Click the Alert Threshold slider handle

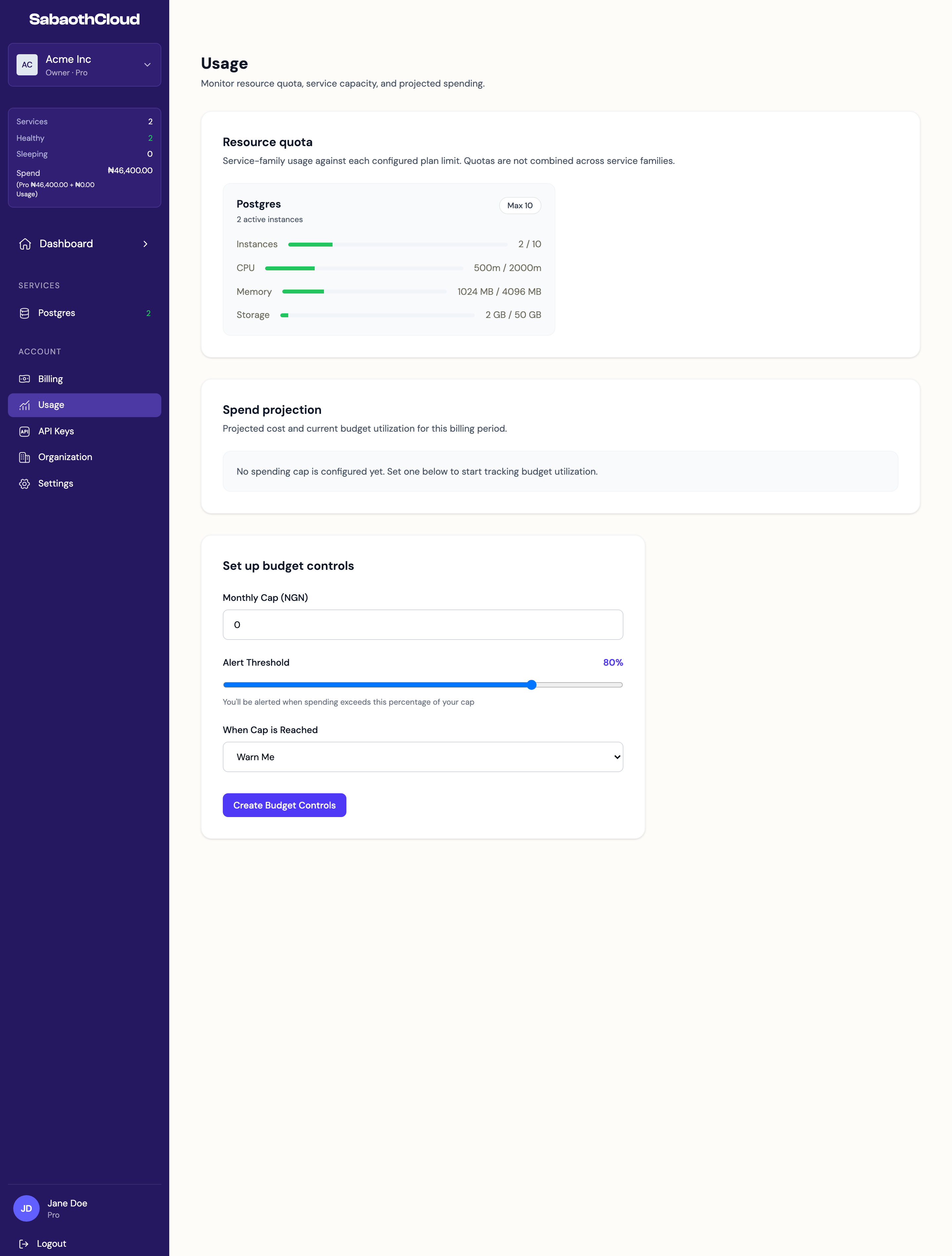click(x=532, y=685)
